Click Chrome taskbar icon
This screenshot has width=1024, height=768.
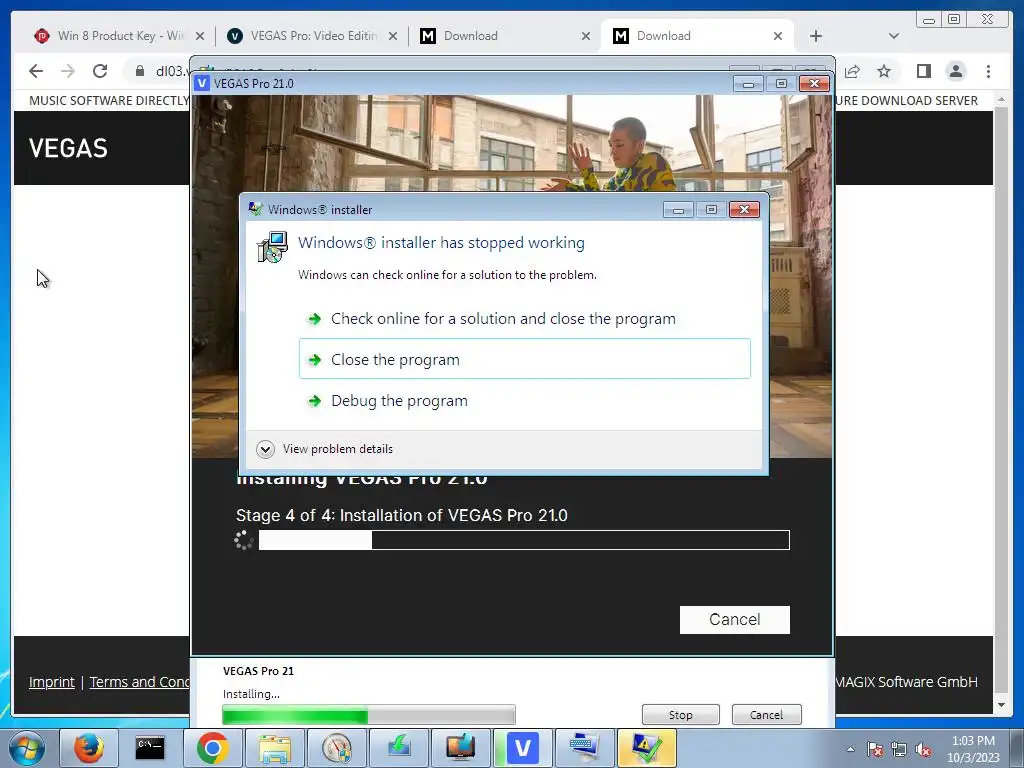pos(212,748)
